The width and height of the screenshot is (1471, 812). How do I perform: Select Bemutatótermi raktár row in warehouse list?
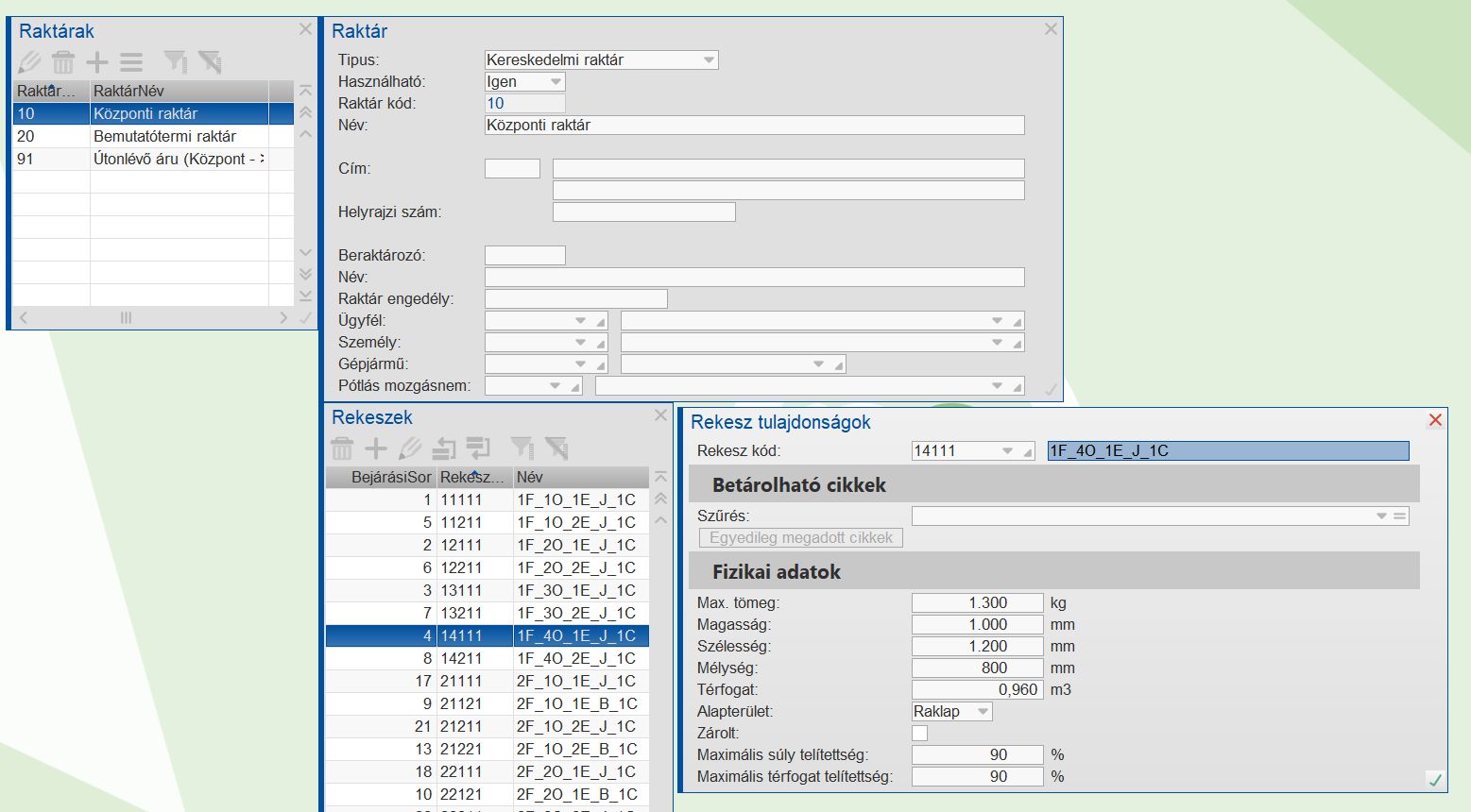click(x=164, y=136)
